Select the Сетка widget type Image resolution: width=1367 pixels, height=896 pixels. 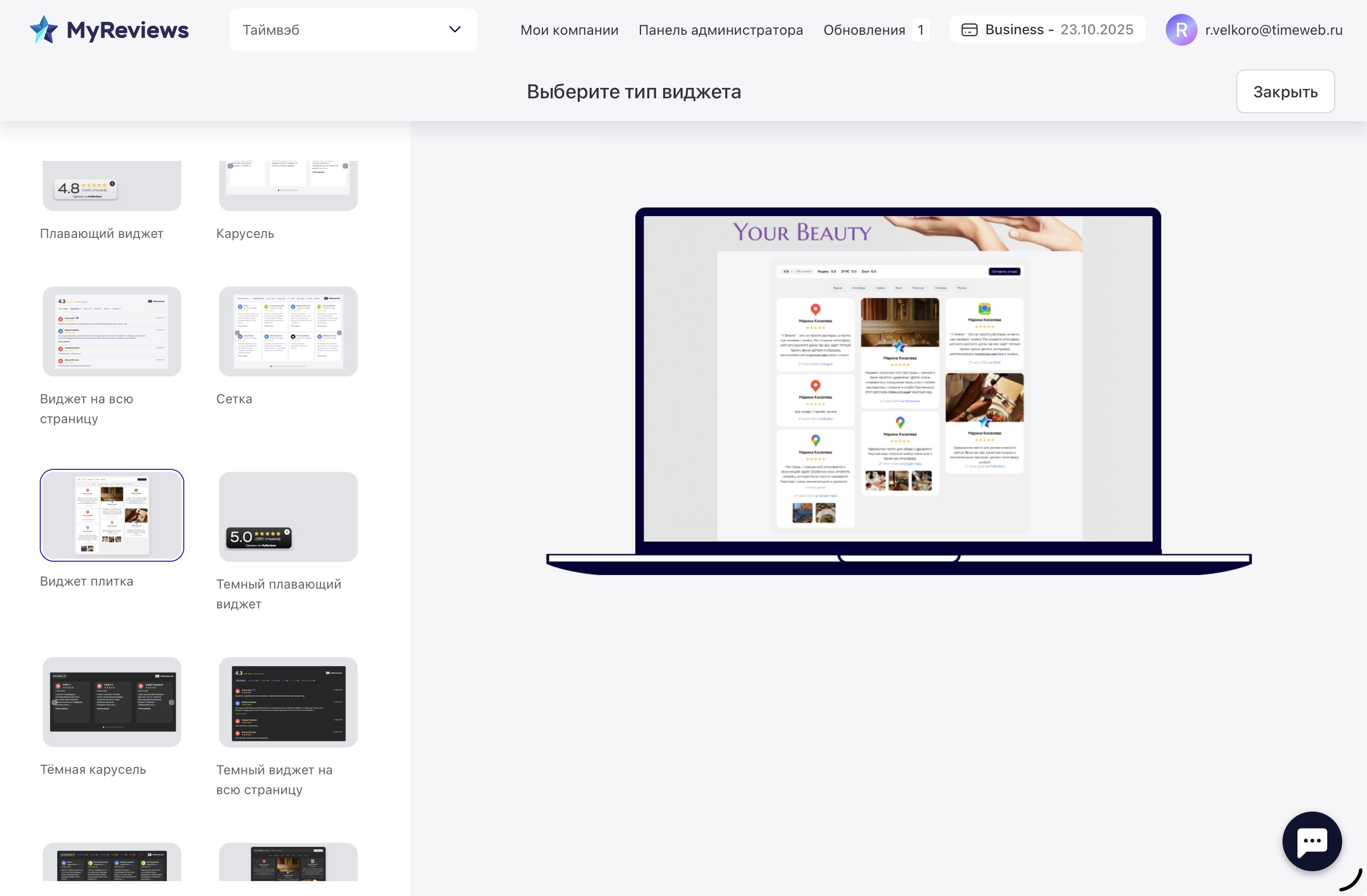click(288, 331)
